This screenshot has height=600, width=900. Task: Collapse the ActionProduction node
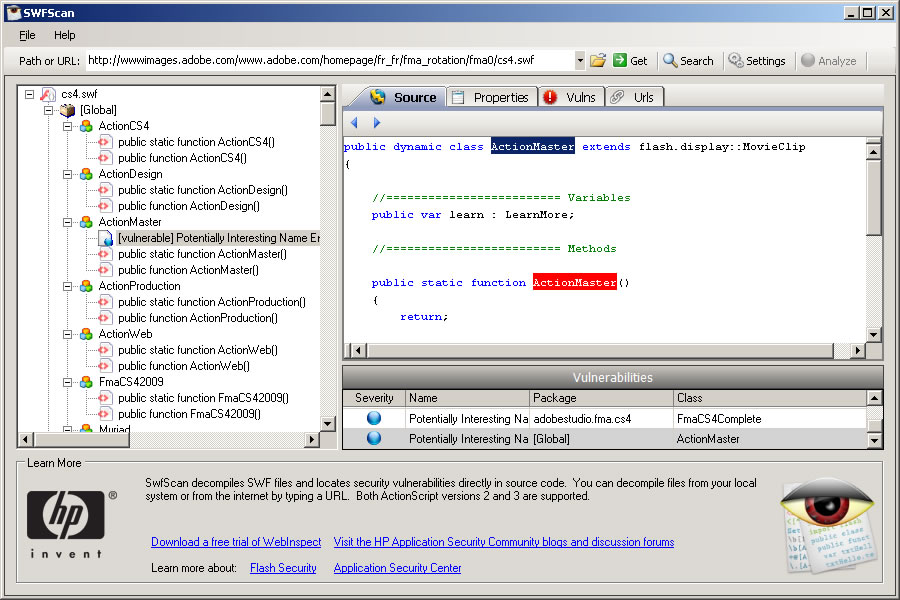coord(67,286)
